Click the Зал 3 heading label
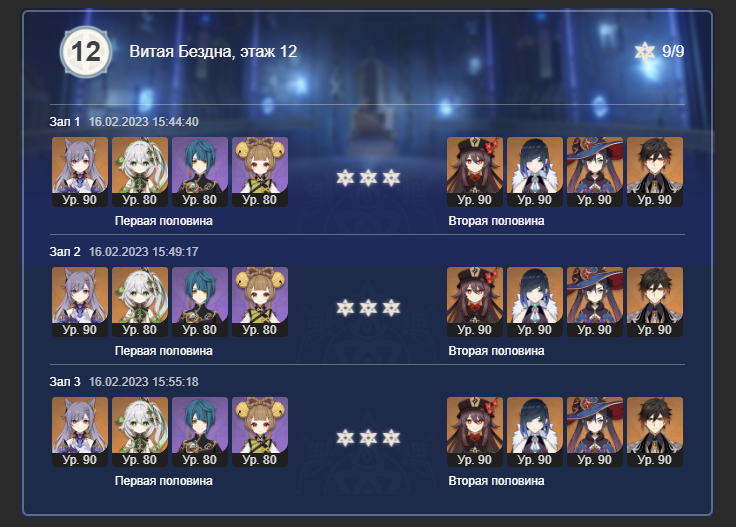Image resolution: width=736 pixels, height=527 pixels. (65, 382)
